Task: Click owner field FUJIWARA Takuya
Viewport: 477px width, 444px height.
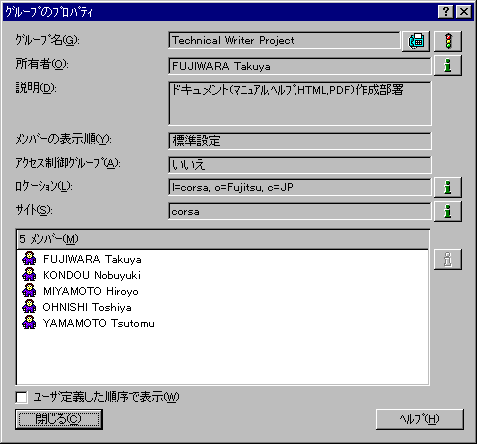Action: click(300, 66)
